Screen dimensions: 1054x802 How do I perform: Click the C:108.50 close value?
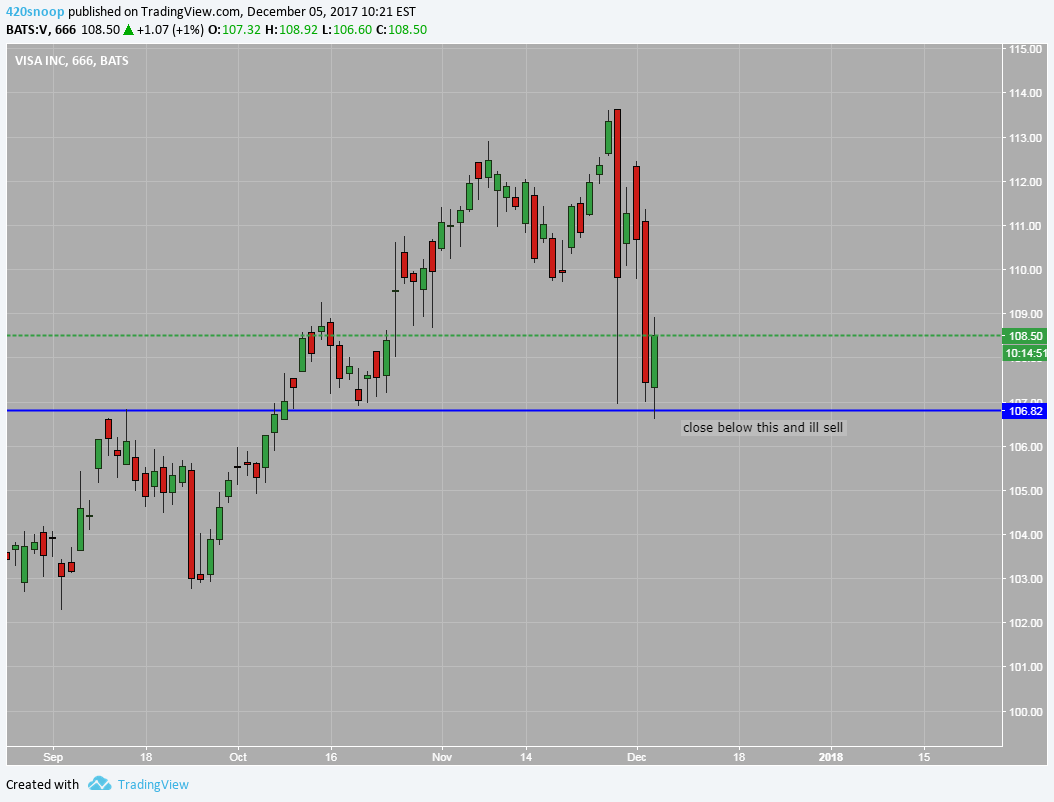[401, 30]
